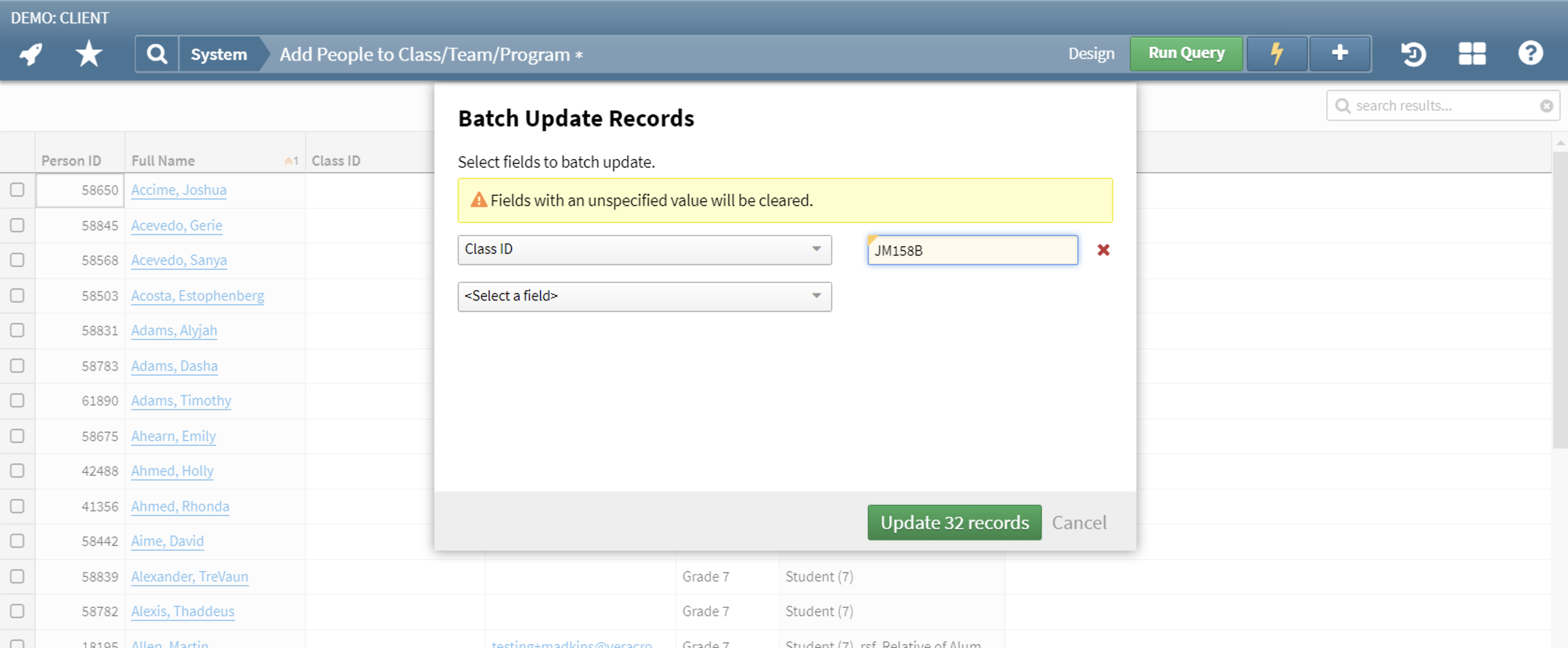Viewport: 1568px width, 648px height.
Task: Open the history clock icon
Action: [x=1413, y=54]
